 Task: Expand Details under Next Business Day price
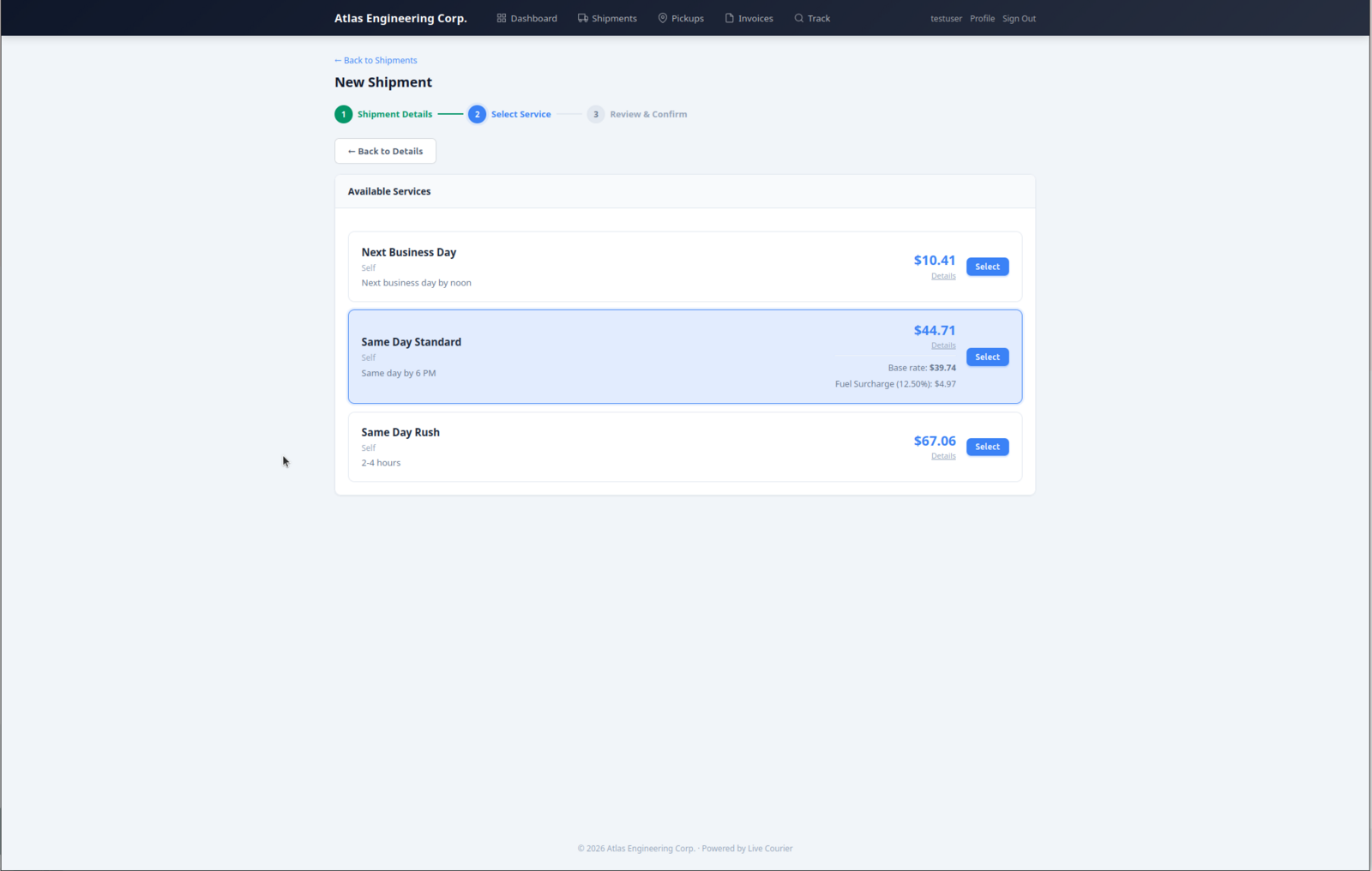(943, 276)
